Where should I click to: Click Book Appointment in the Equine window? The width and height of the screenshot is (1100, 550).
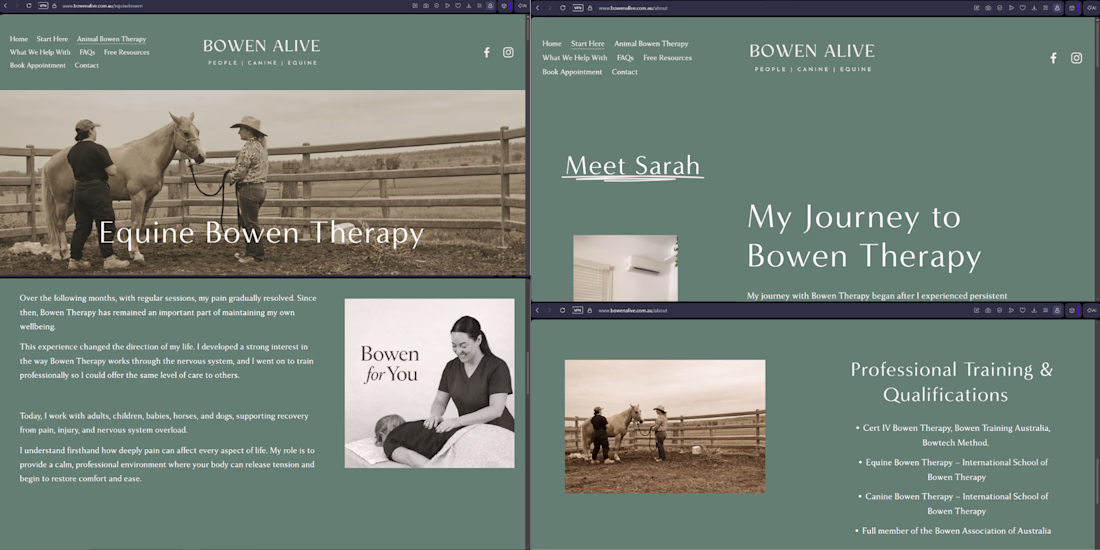tap(38, 65)
